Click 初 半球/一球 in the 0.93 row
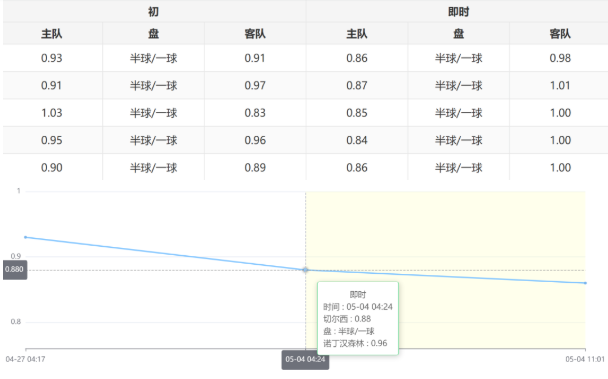This screenshot has width=608, height=379. click(154, 58)
